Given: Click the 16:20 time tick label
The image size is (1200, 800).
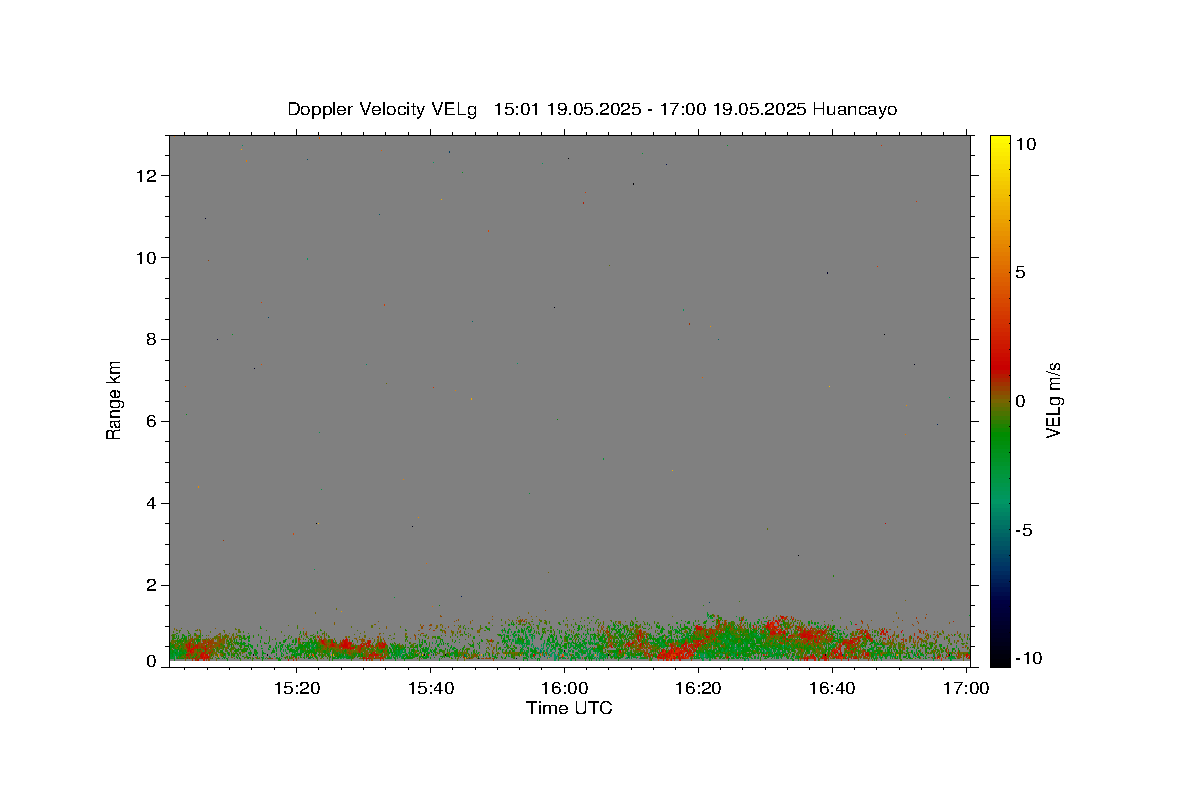Looking at the screenshot, I should [698, 688].
